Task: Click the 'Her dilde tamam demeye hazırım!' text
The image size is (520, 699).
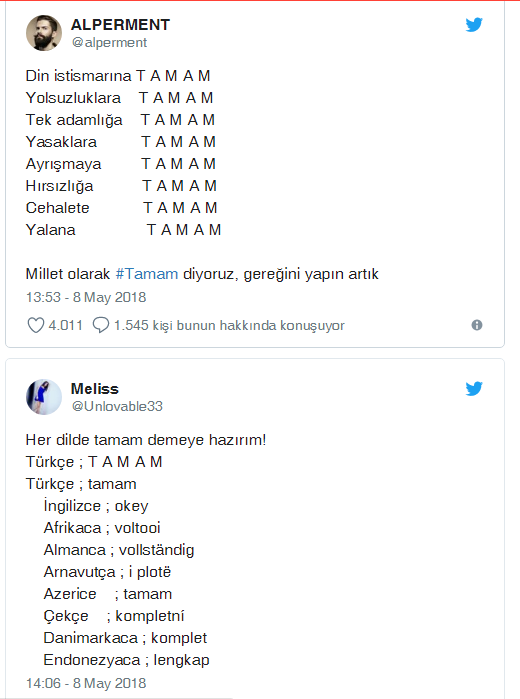Action: [146, 440]
